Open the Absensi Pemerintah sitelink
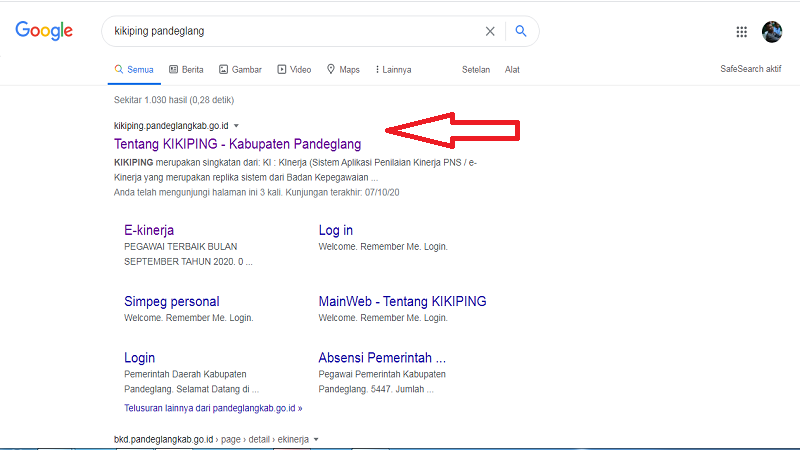 (x=382, y=358)
